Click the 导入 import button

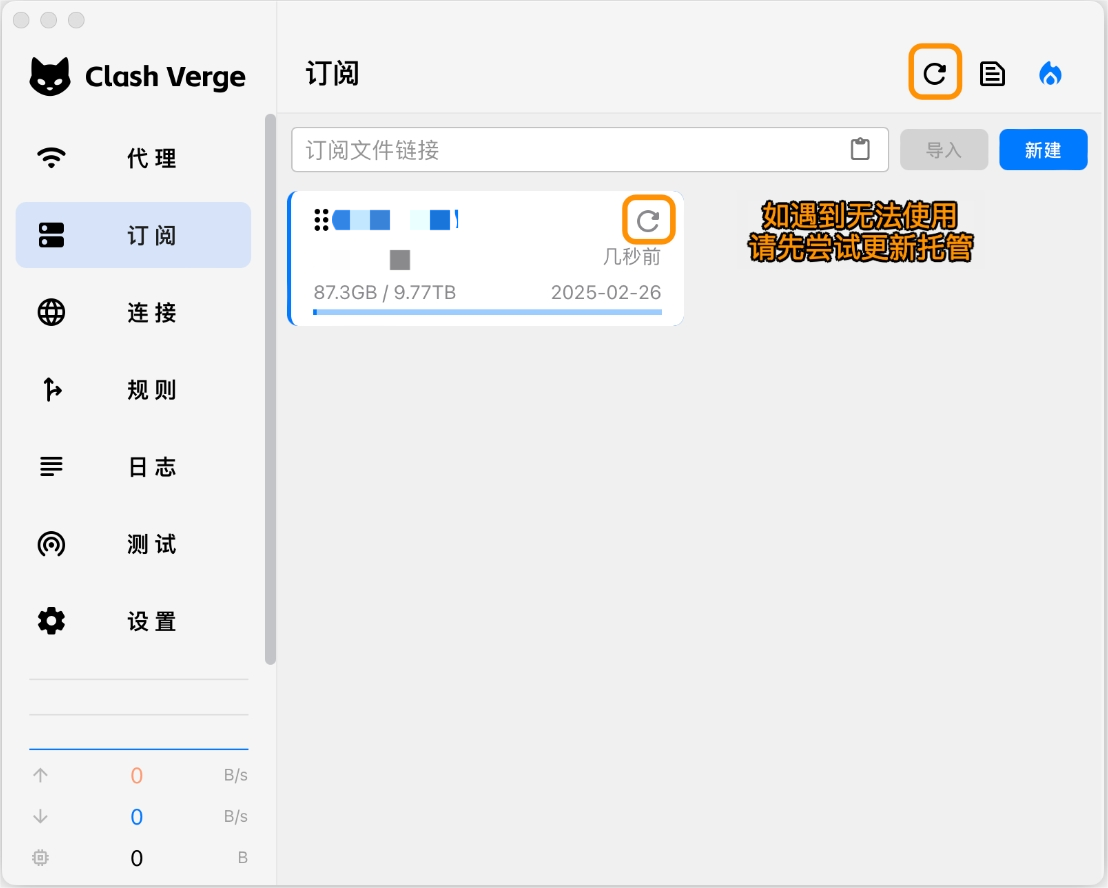pyautogui.click(x=944, y=149)
